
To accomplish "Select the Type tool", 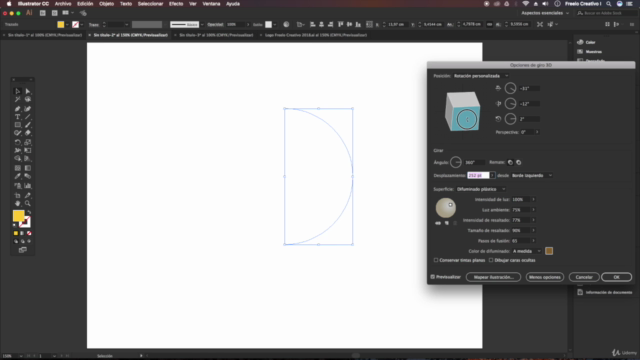I will [x=18, y=117].
